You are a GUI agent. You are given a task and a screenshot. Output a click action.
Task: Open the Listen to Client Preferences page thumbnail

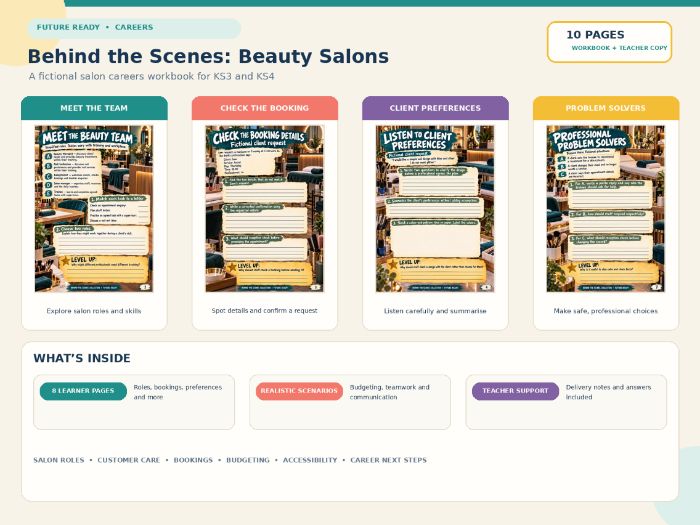[x=435, y=208]
